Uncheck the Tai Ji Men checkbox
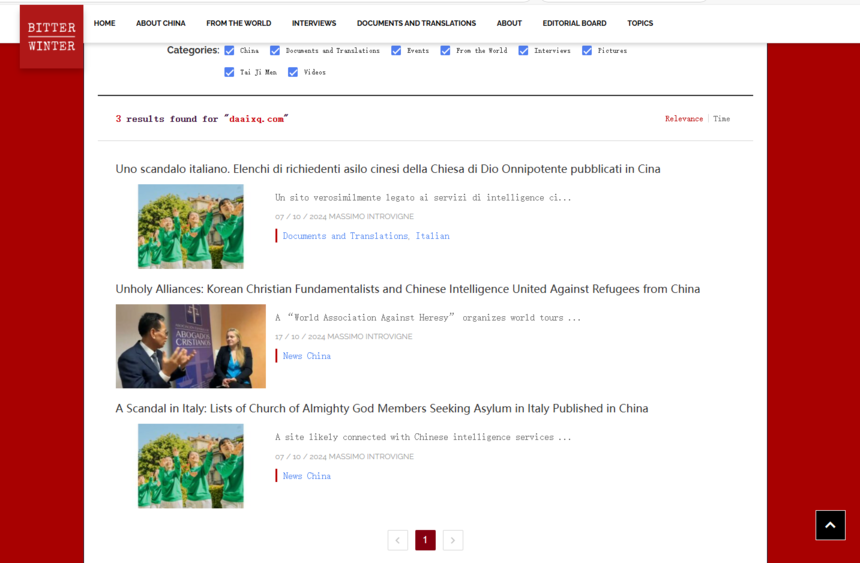860x563 pixels. [x=229, y=72]
